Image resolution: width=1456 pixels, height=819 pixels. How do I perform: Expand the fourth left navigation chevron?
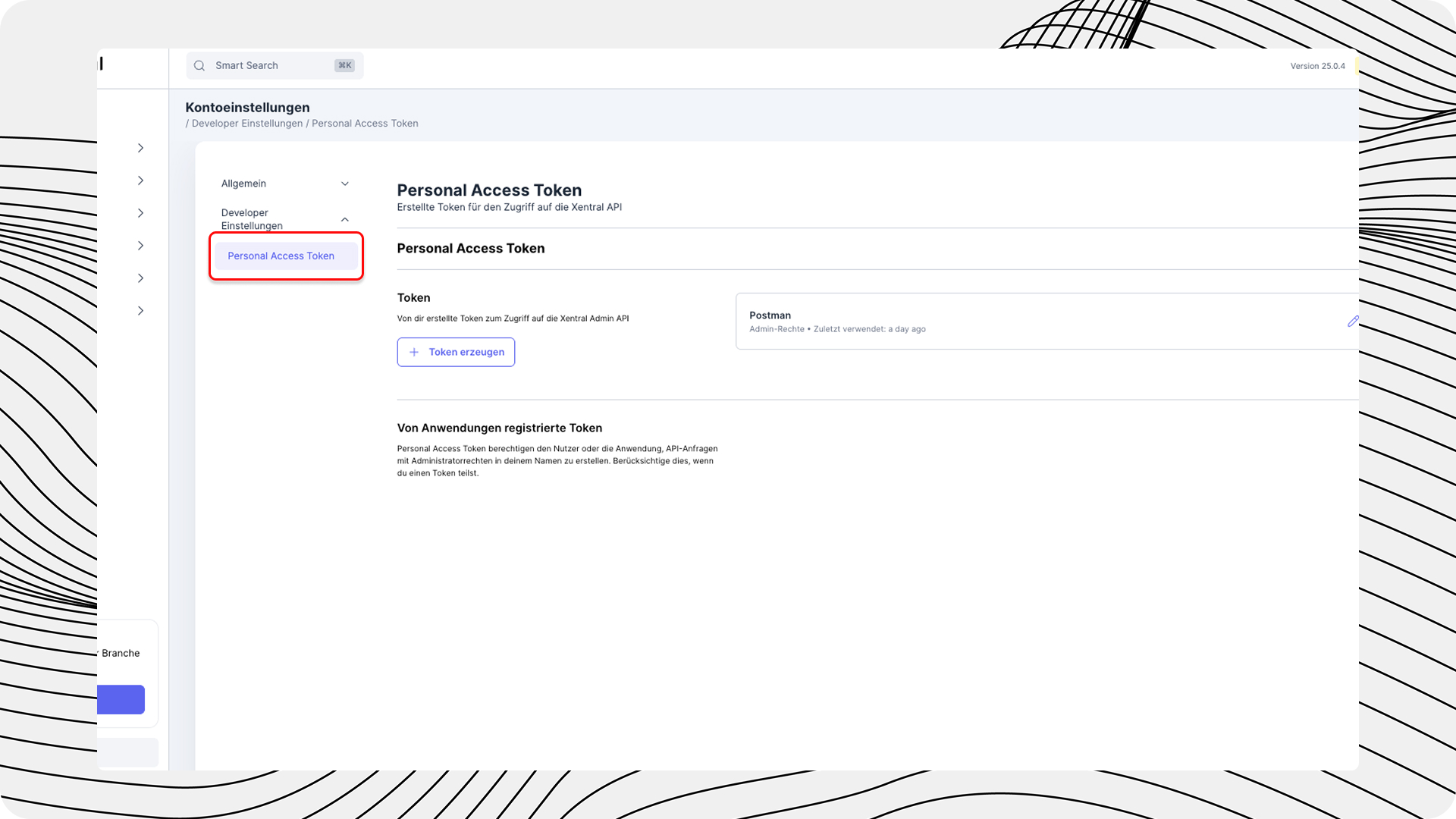[x=140, y=246]
